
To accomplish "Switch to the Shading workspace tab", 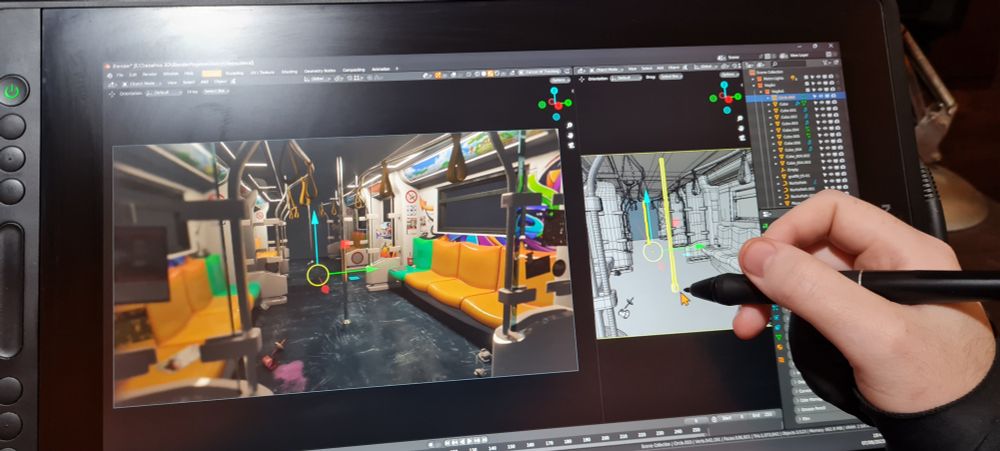I will 289,72.
